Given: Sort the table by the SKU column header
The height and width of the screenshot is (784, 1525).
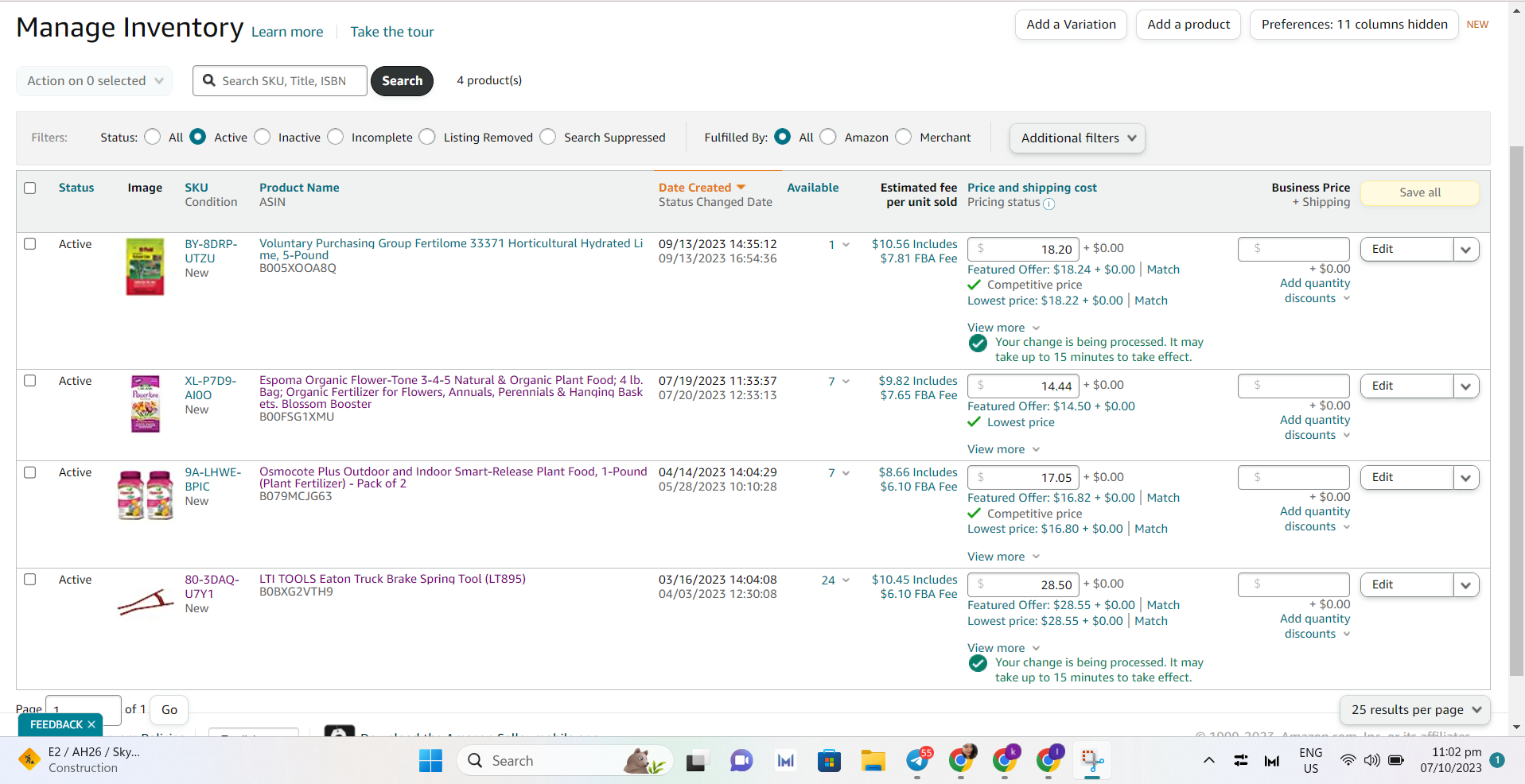Looking at the screenshot, I should pyautogui.click(x=196, y=188).
